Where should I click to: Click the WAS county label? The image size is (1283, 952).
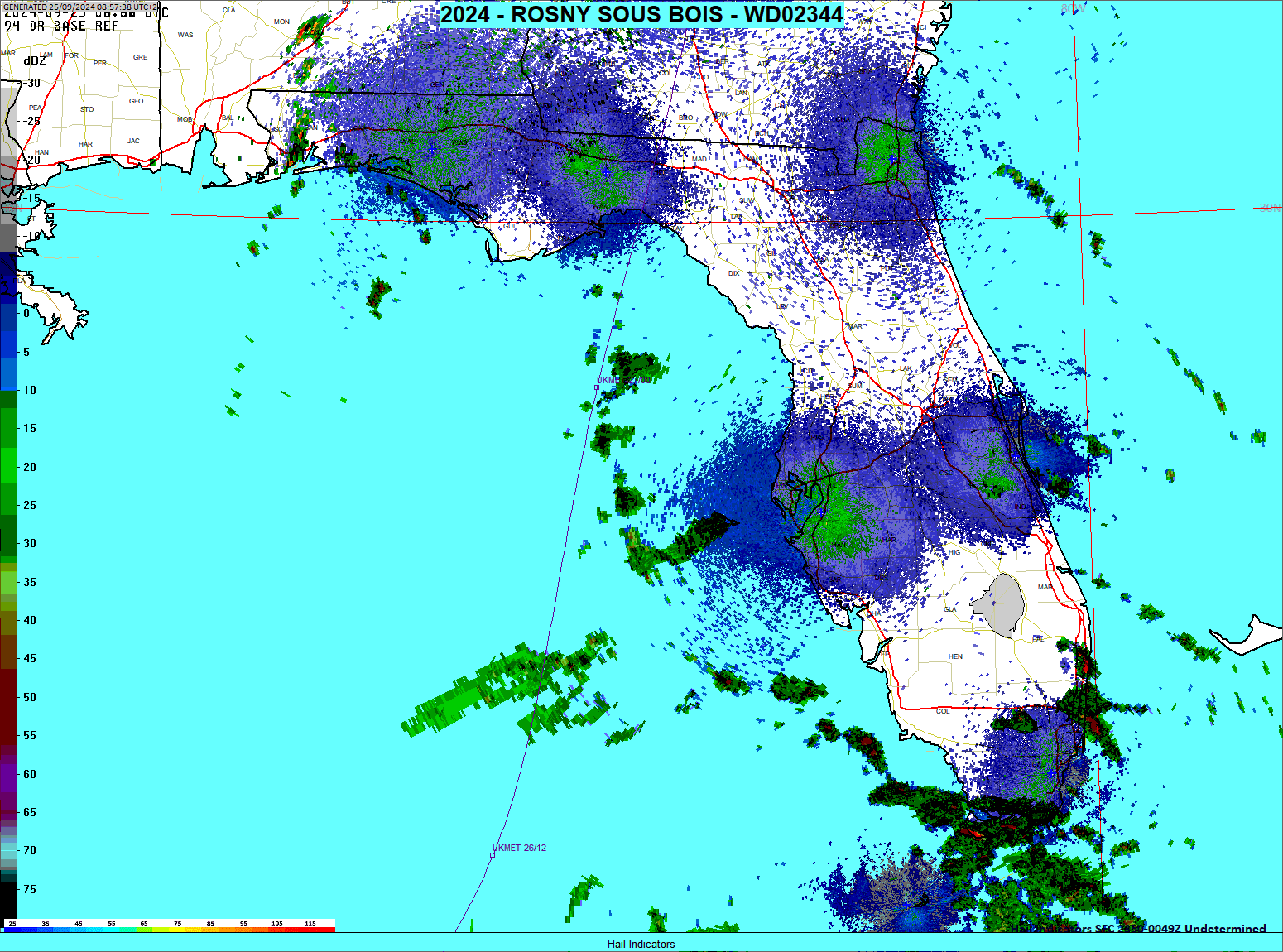click(185, 35)
